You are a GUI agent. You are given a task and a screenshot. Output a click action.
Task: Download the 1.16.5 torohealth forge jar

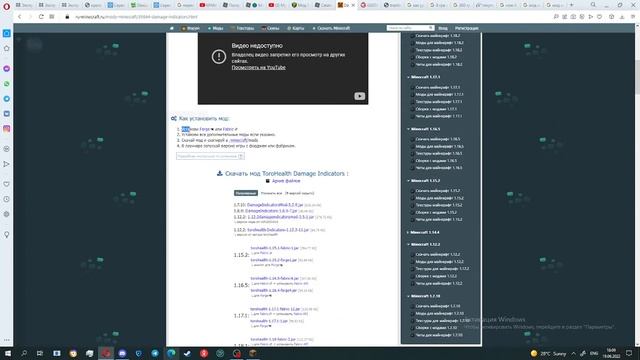tap(273, 290)
